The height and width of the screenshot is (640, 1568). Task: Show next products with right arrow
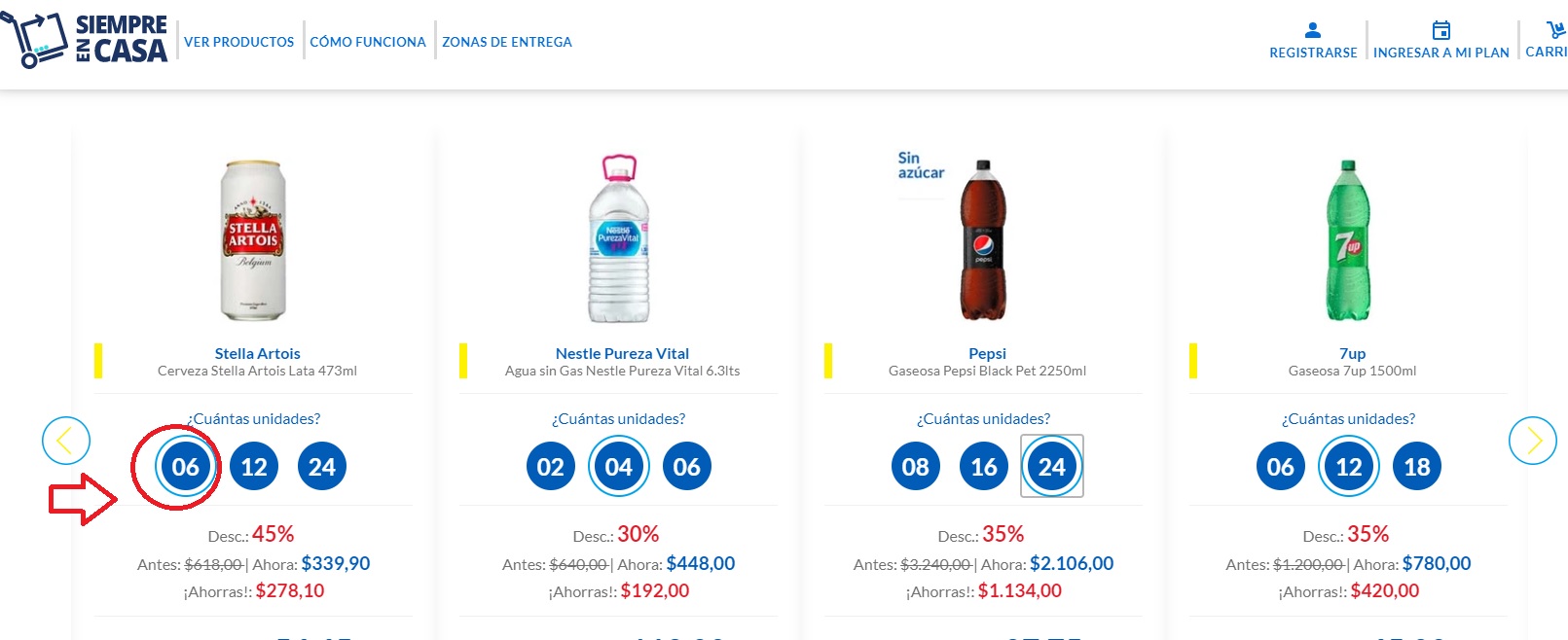tap(1532, 441)
